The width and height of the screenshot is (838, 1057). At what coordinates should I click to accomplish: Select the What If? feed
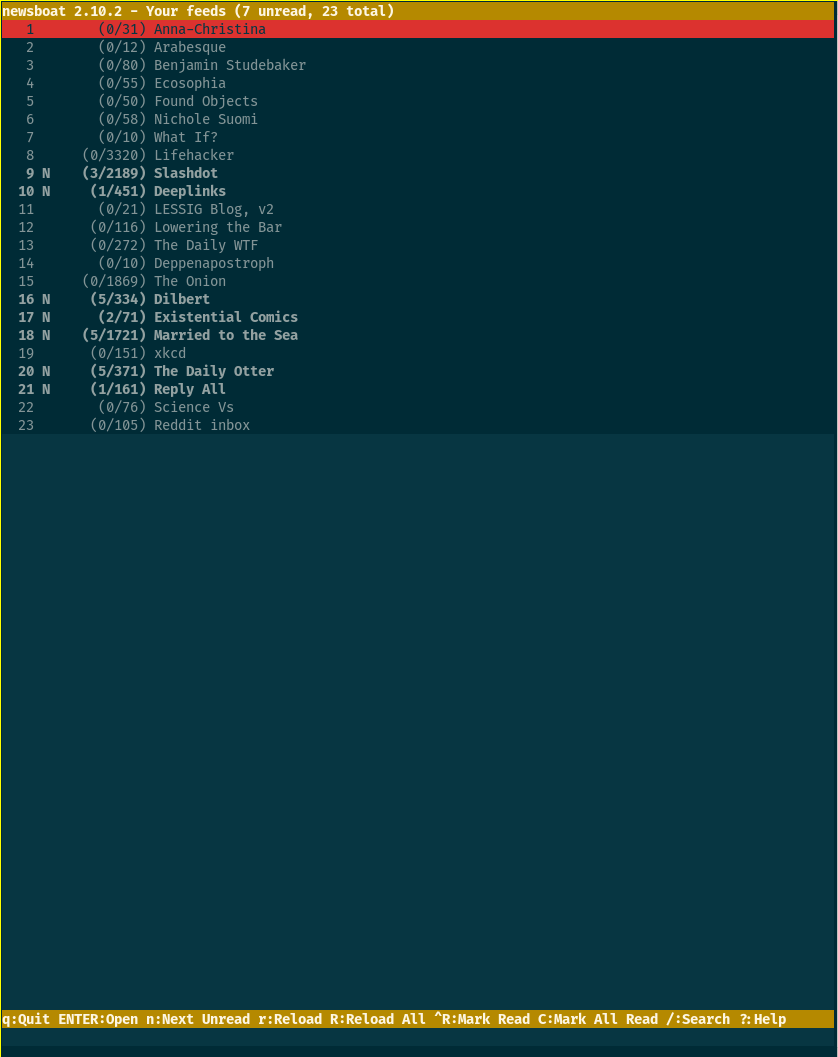click(x=418, y=137)
